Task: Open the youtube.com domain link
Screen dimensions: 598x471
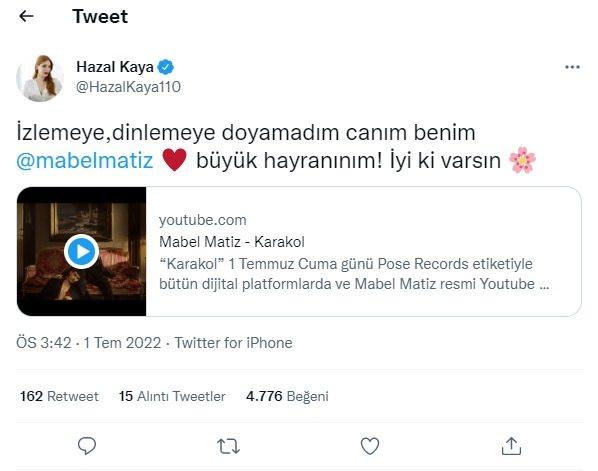Action: pos(203,220)
